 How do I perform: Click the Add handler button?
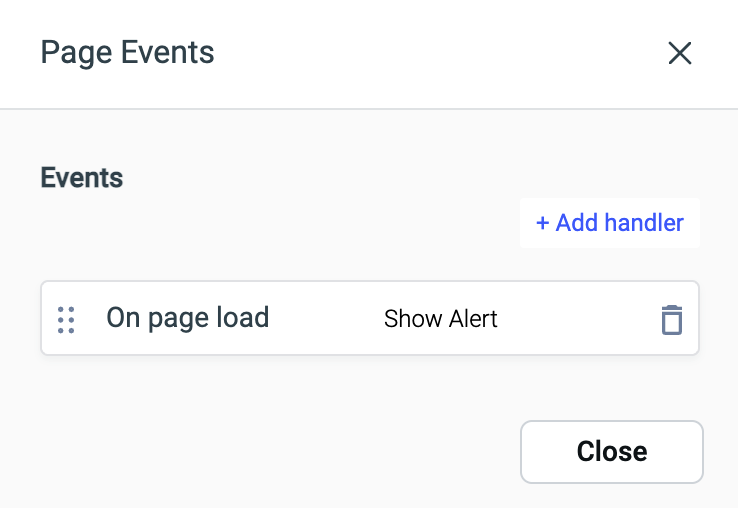[x=609, y=223]
